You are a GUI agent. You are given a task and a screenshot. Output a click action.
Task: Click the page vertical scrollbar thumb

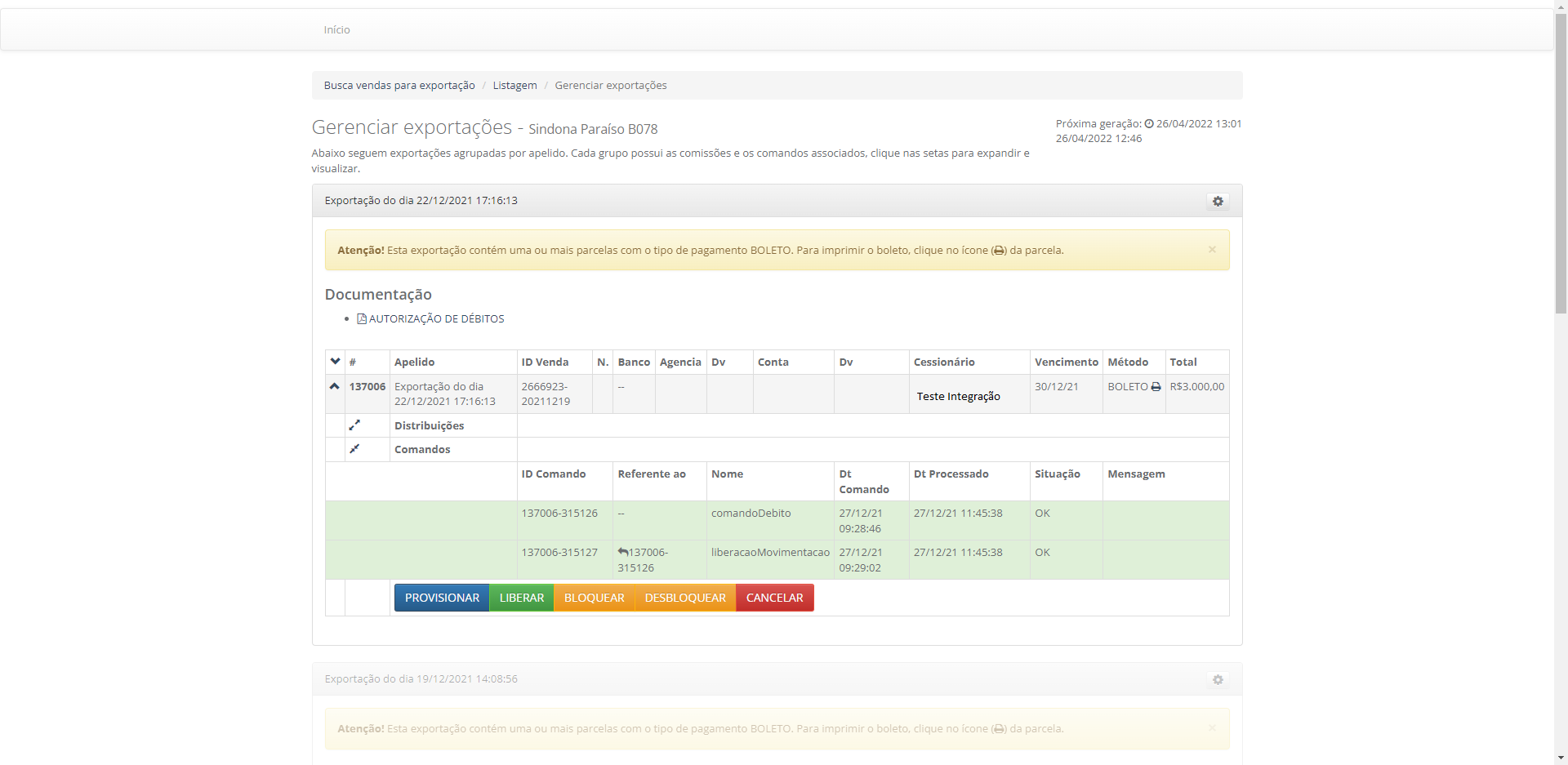click(1561, 163)
